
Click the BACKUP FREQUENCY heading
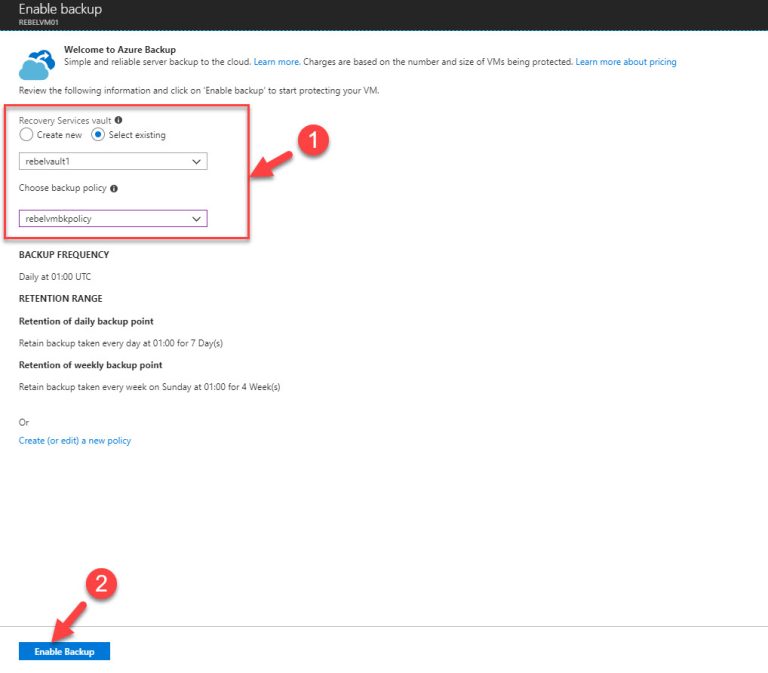(64, 255)
